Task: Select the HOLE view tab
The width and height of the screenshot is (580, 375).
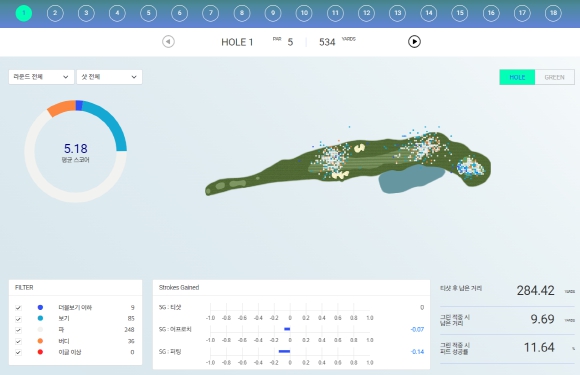Action: 517,77
